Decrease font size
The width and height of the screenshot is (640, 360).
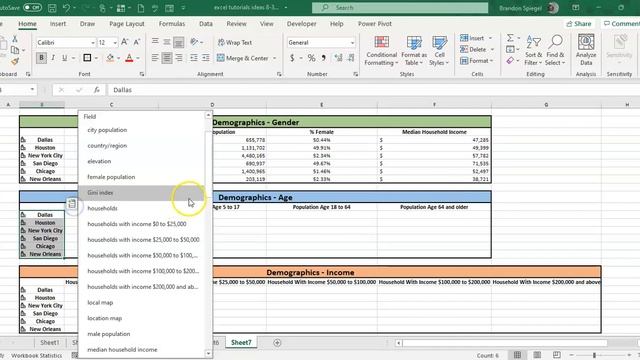[x=137, y=42]
